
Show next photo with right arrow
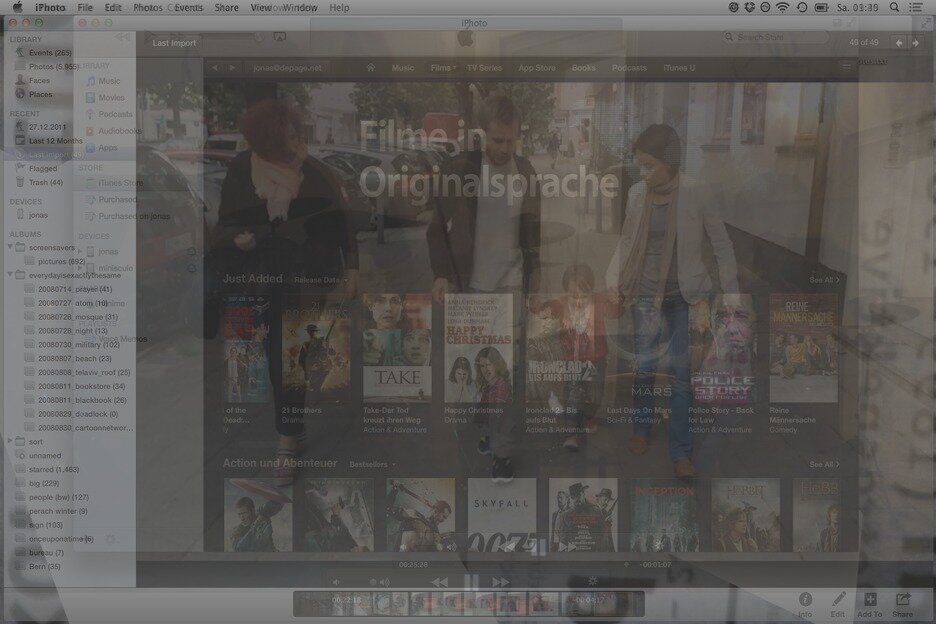(x=915, y=43)
